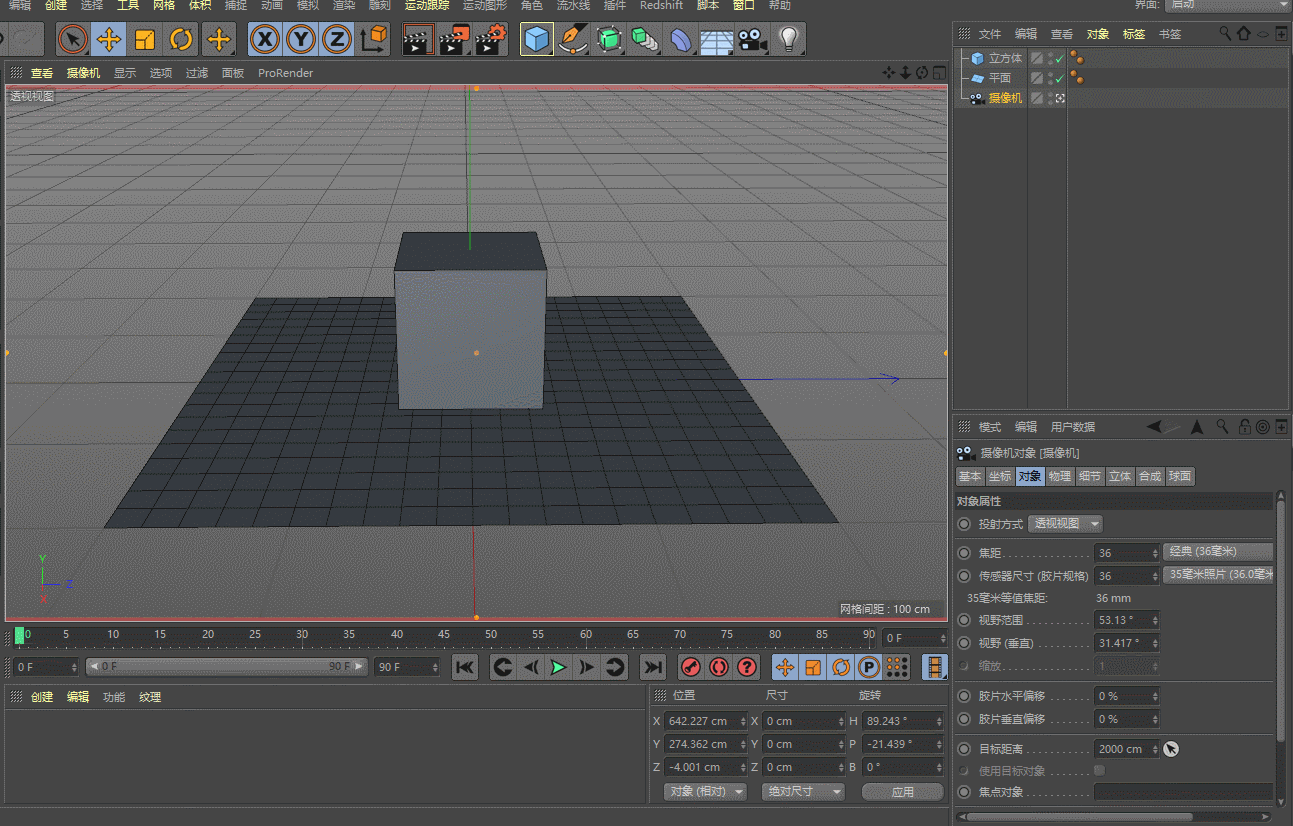Switch to the 物理 tab in camera attributes
This screenshot has width=1293, height=826.
pyautogui.click(x=1060, y=477)
